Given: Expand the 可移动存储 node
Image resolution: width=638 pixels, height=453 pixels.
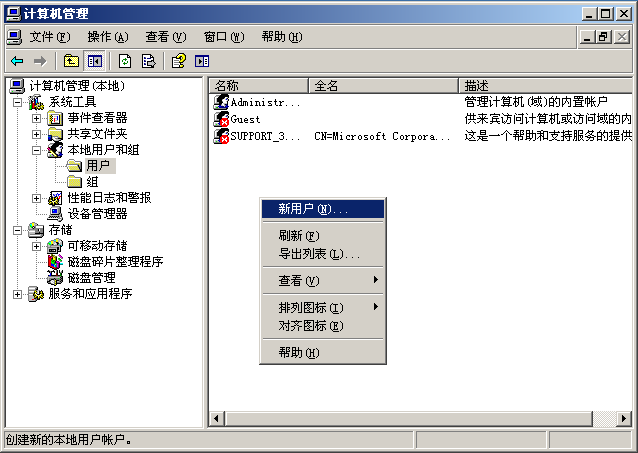Looking at the screenshot, I should [x=37, y=246].
